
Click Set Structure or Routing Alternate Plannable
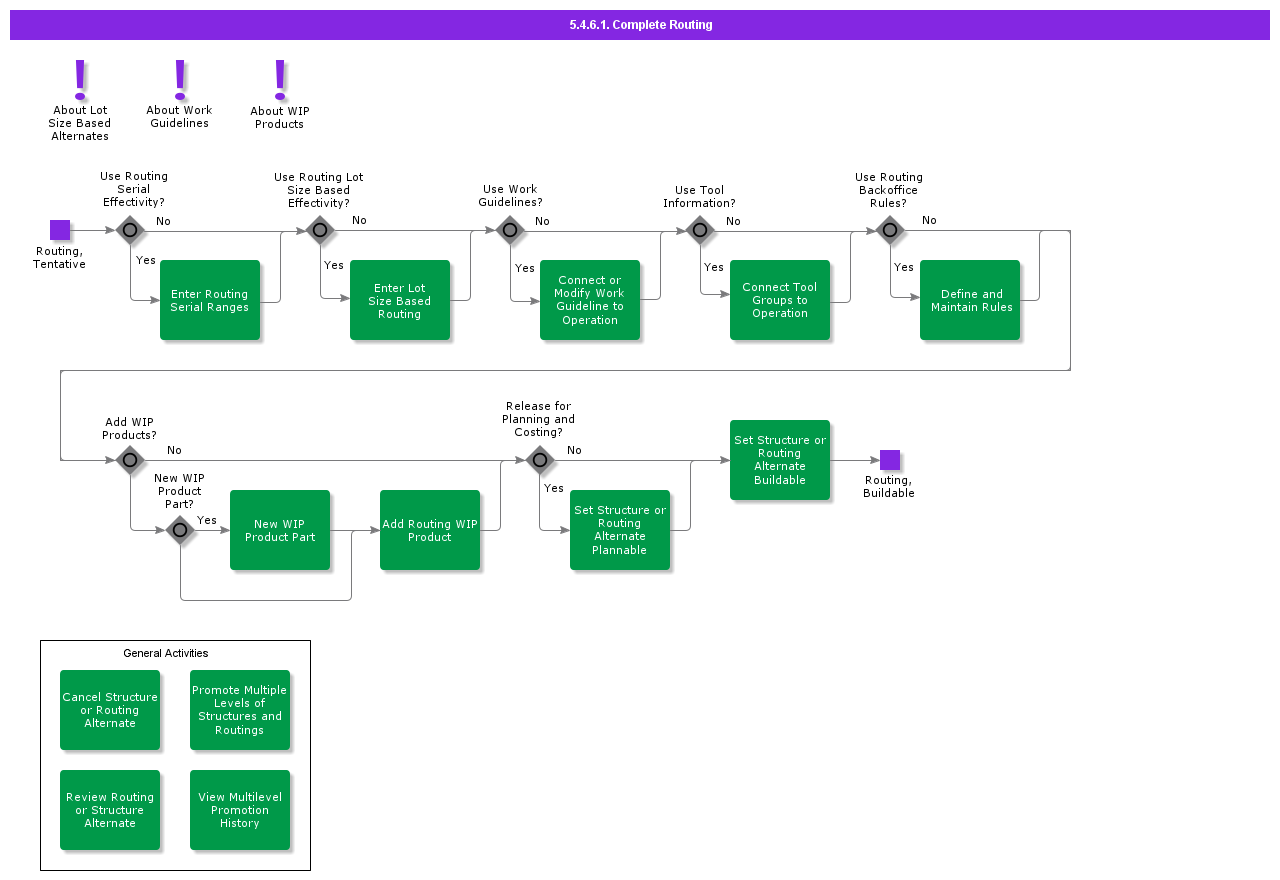tap(620, 530)
